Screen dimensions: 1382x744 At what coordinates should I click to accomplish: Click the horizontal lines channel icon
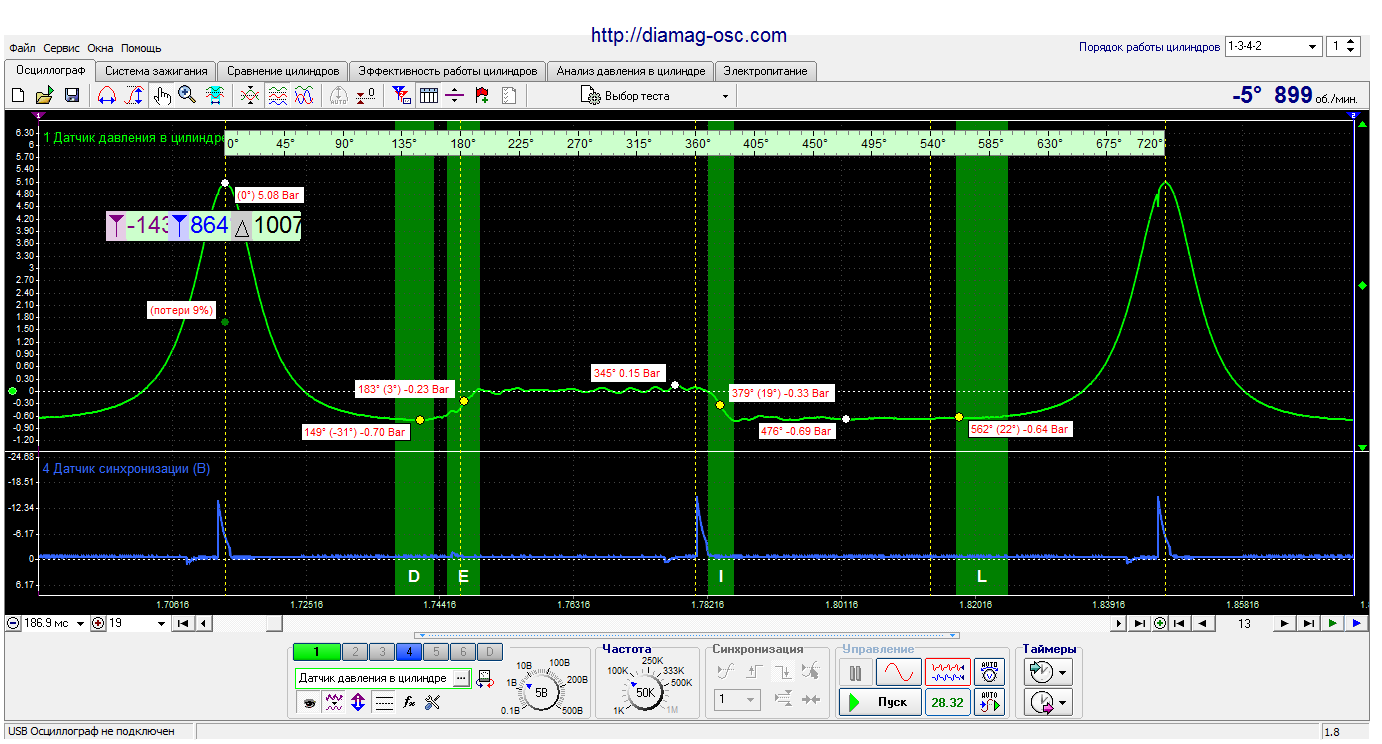click(x=384, y=703)
